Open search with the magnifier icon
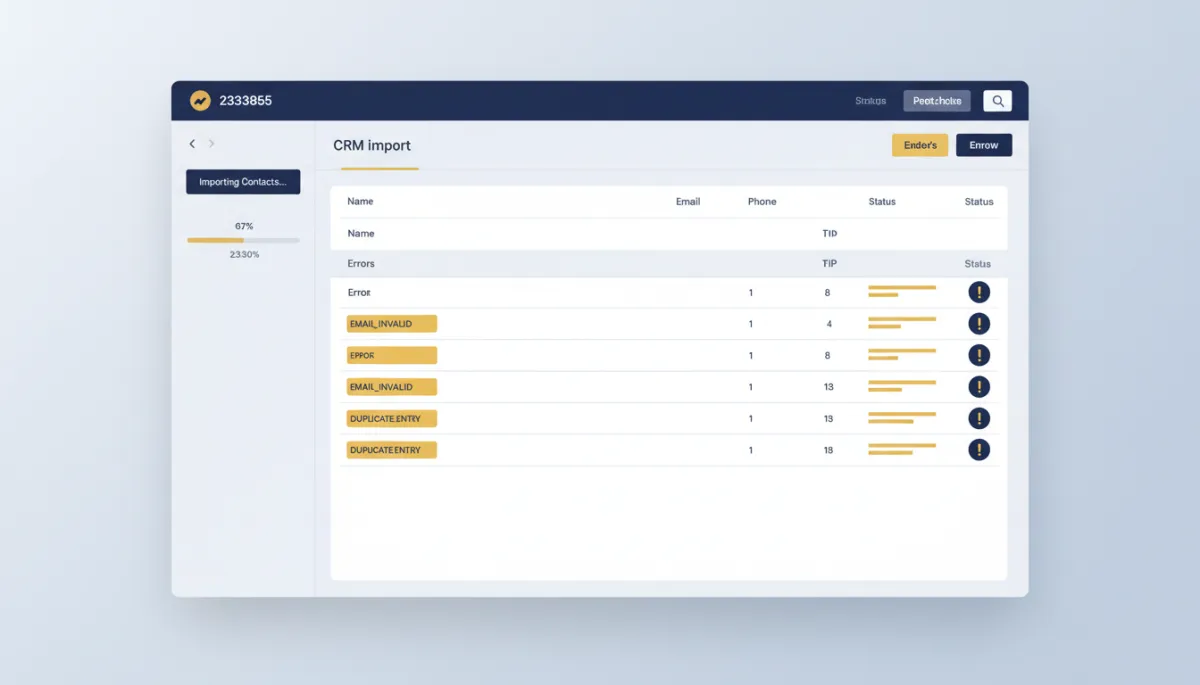Viewport: 1200px width, 685px height. 997,101
